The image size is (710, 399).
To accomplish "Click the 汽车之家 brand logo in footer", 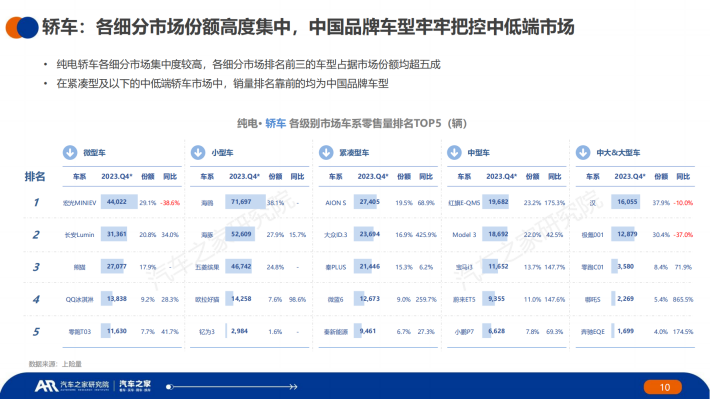I will (x=135, y=385).
